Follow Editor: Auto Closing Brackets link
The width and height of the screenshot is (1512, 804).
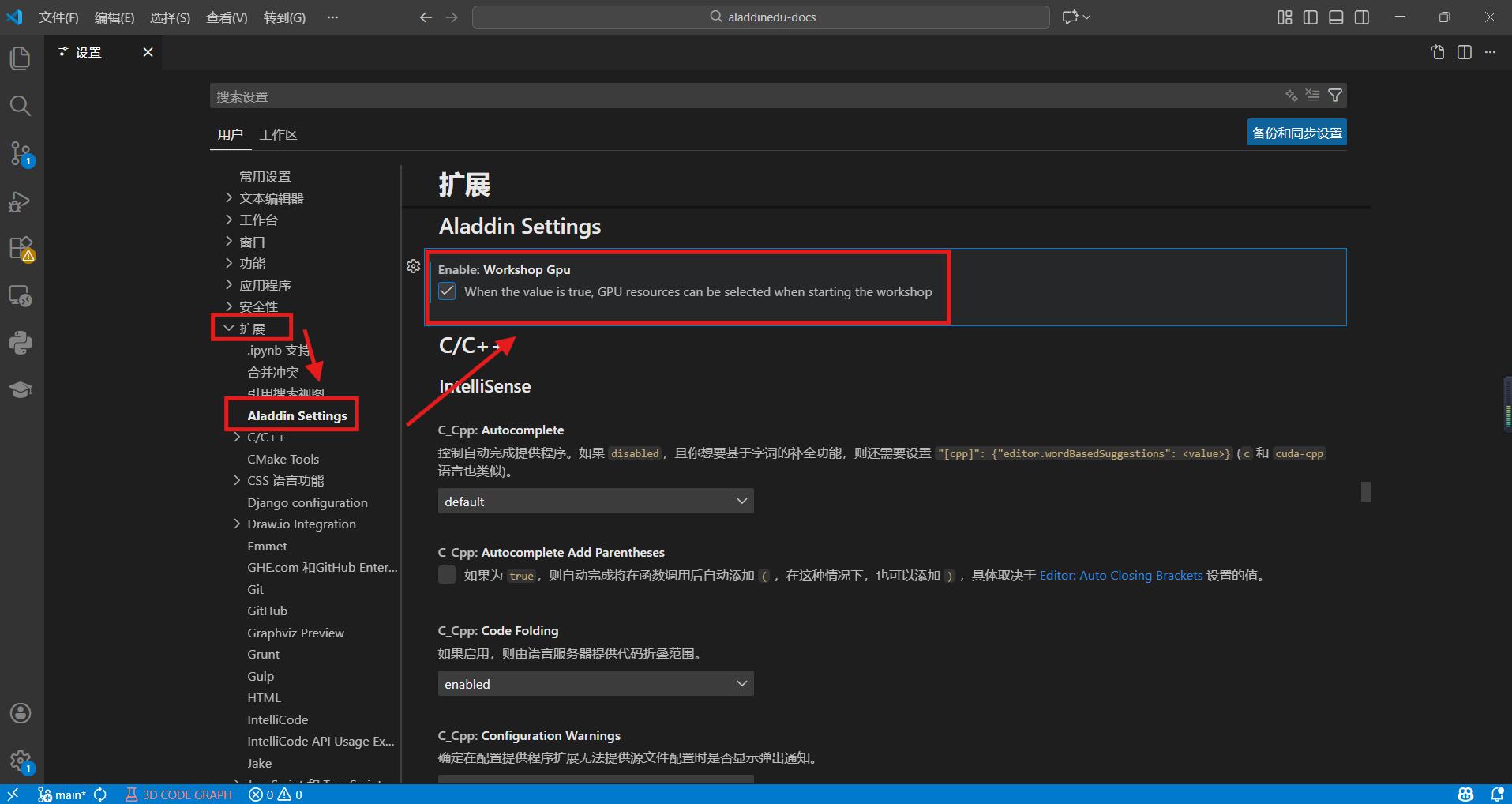(1120, 576)
